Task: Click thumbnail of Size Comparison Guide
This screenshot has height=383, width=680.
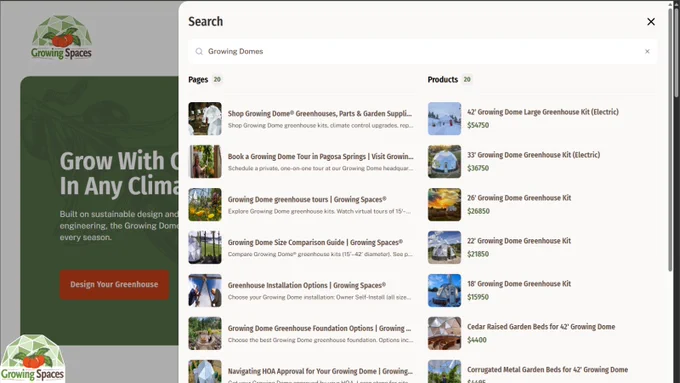Action: pyautogui.click(x=205, y=247)
